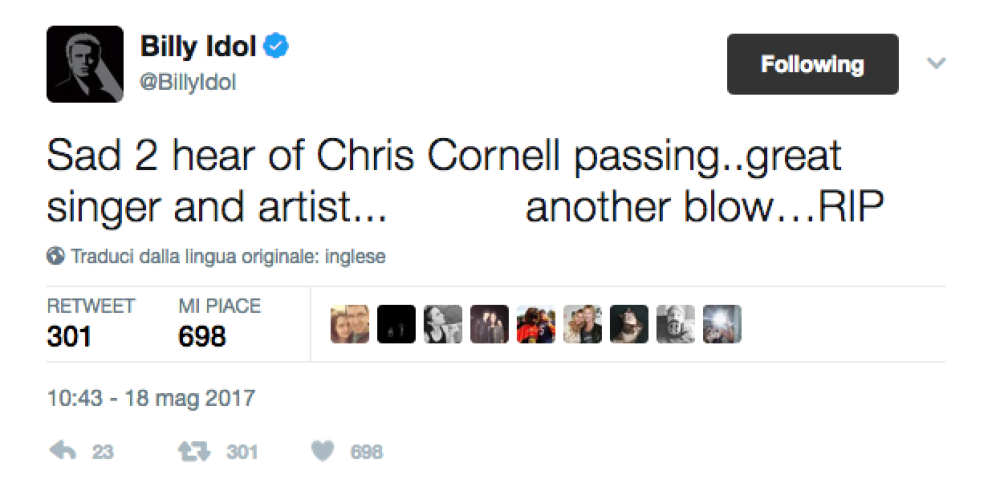This screenshot has width=1000, height=499.
Task: Open the Billy Idol display name
Action: point(197,47)
